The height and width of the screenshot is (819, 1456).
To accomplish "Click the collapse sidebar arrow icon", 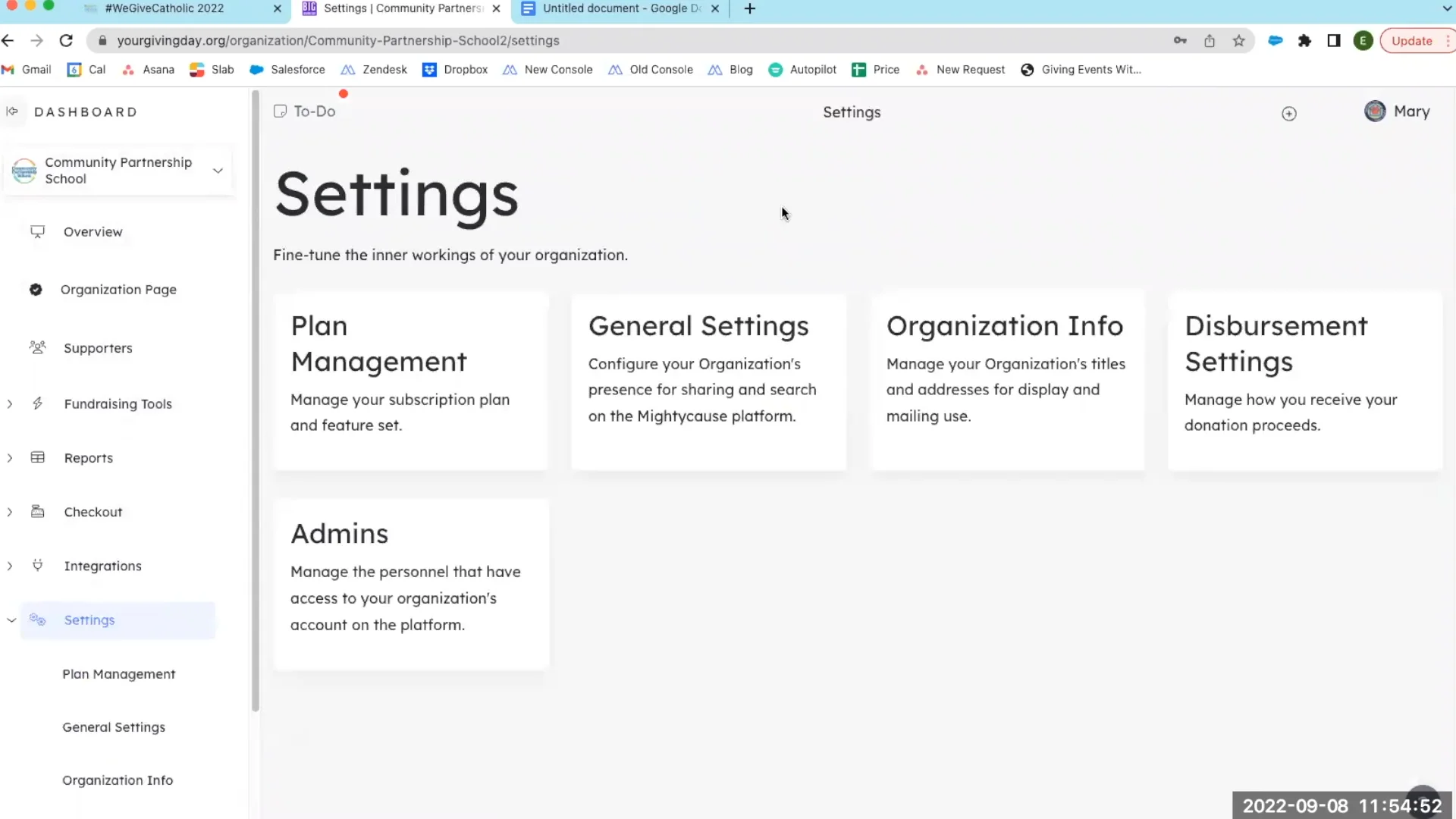I will point(12,111).
